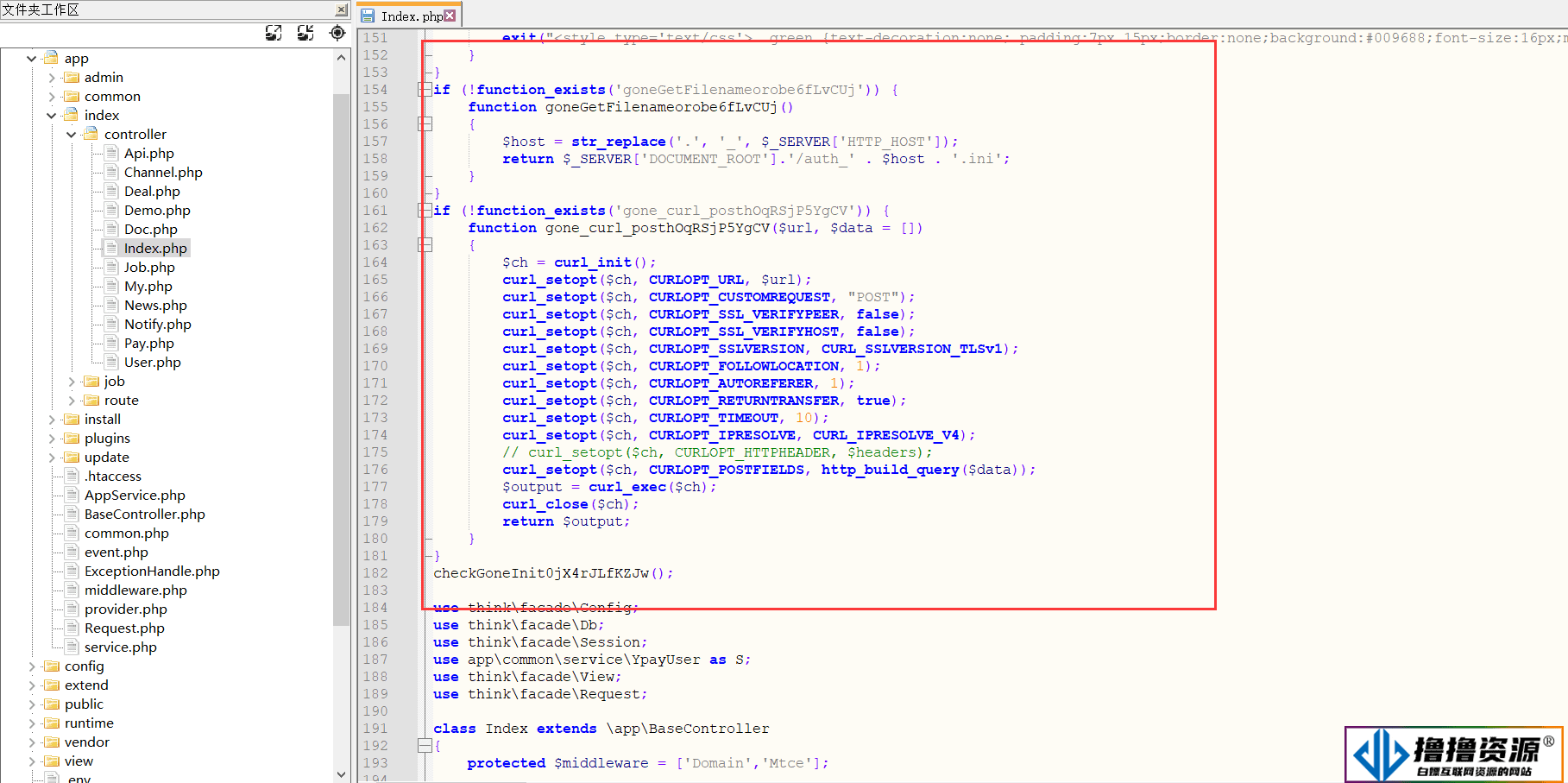
Task: Open Request.php file
Action: pyautogui.click(x=124, y=628)
